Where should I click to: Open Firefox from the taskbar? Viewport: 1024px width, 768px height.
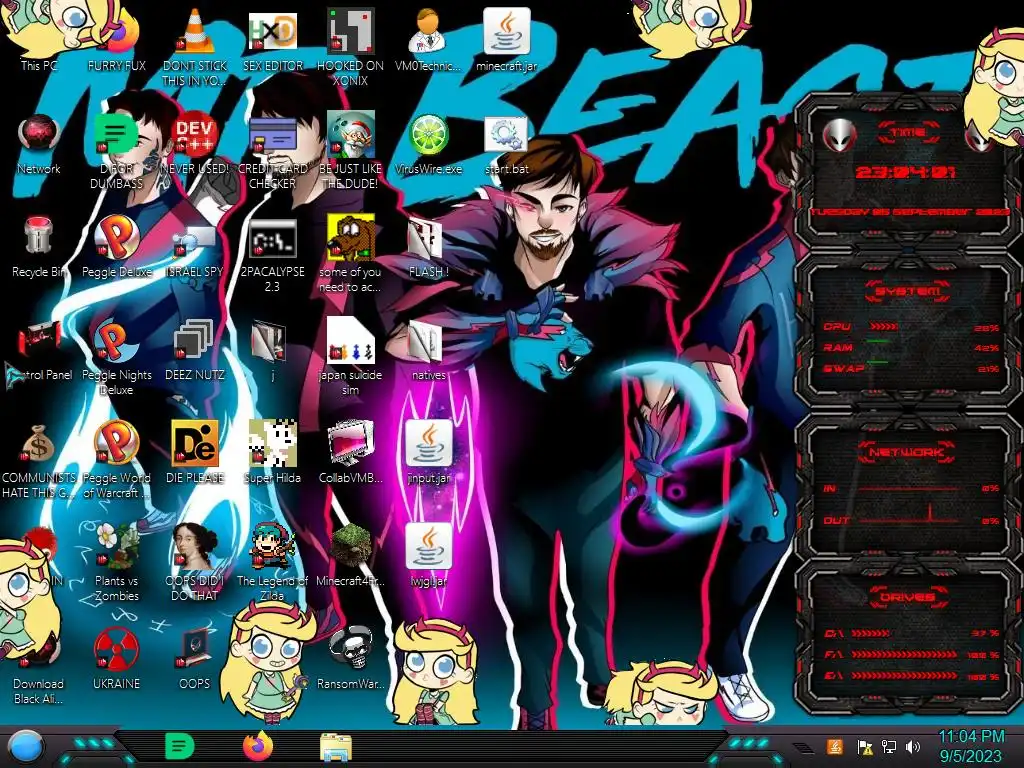click(258, 746)
